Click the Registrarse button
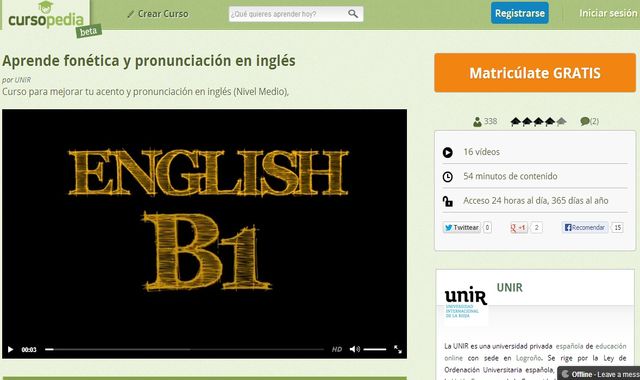This screenshot has width=640, height=380. 520,13
